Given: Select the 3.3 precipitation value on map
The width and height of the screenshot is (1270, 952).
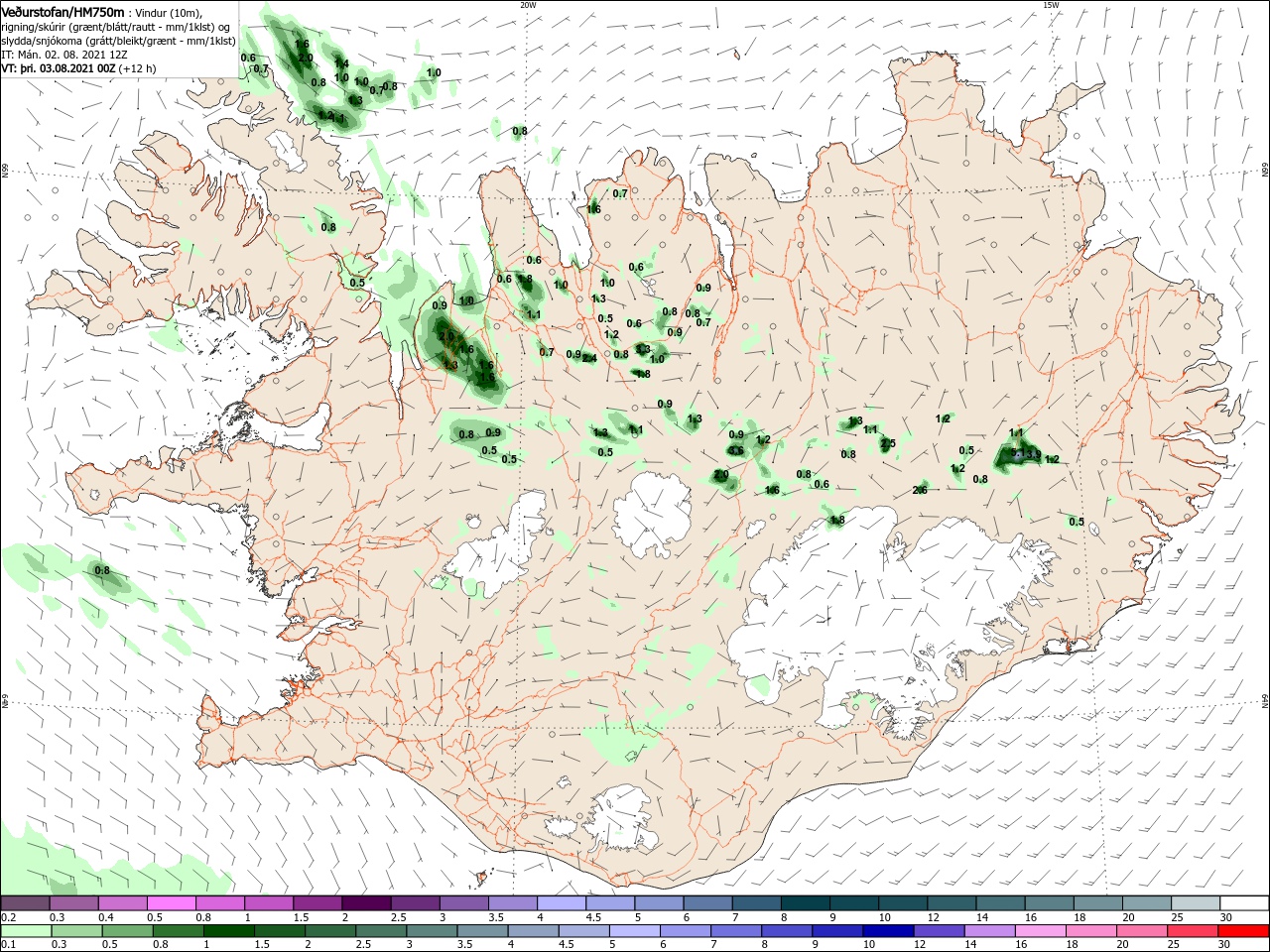Looking at the screenshot, I should click(643, 349).
